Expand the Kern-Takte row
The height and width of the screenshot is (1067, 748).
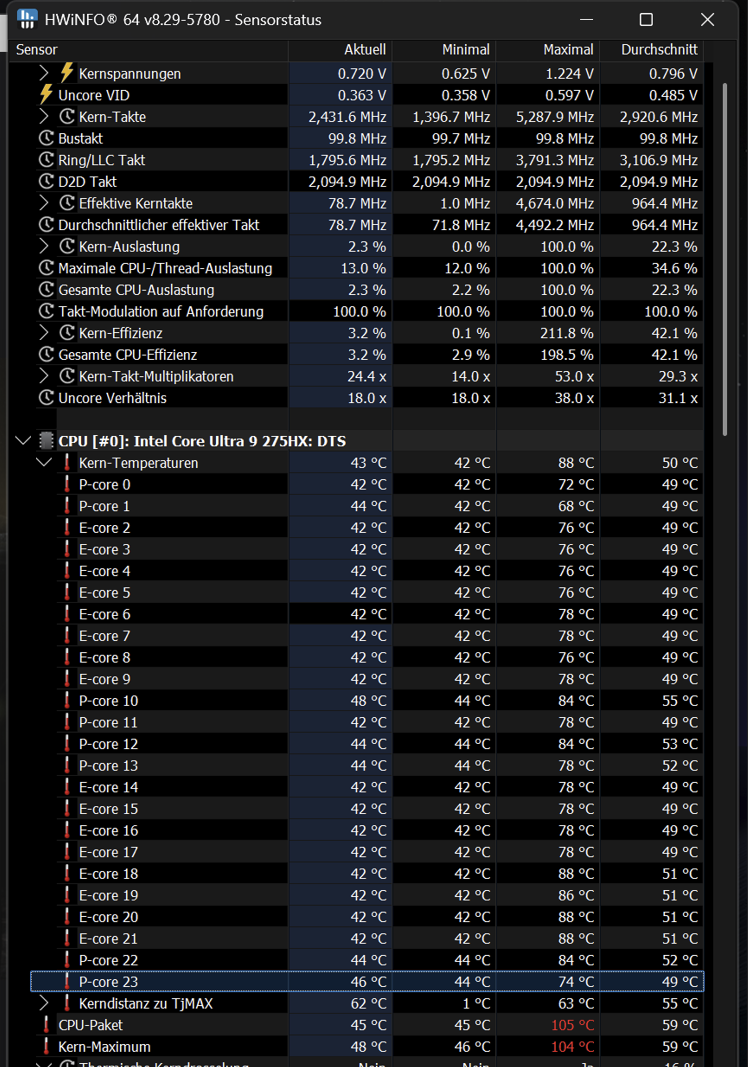pos(44,116)
